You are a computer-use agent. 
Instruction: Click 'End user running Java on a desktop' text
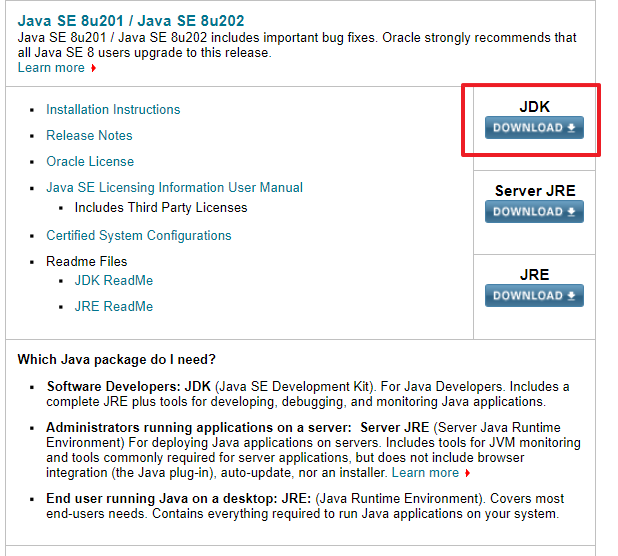pos(163,498)
